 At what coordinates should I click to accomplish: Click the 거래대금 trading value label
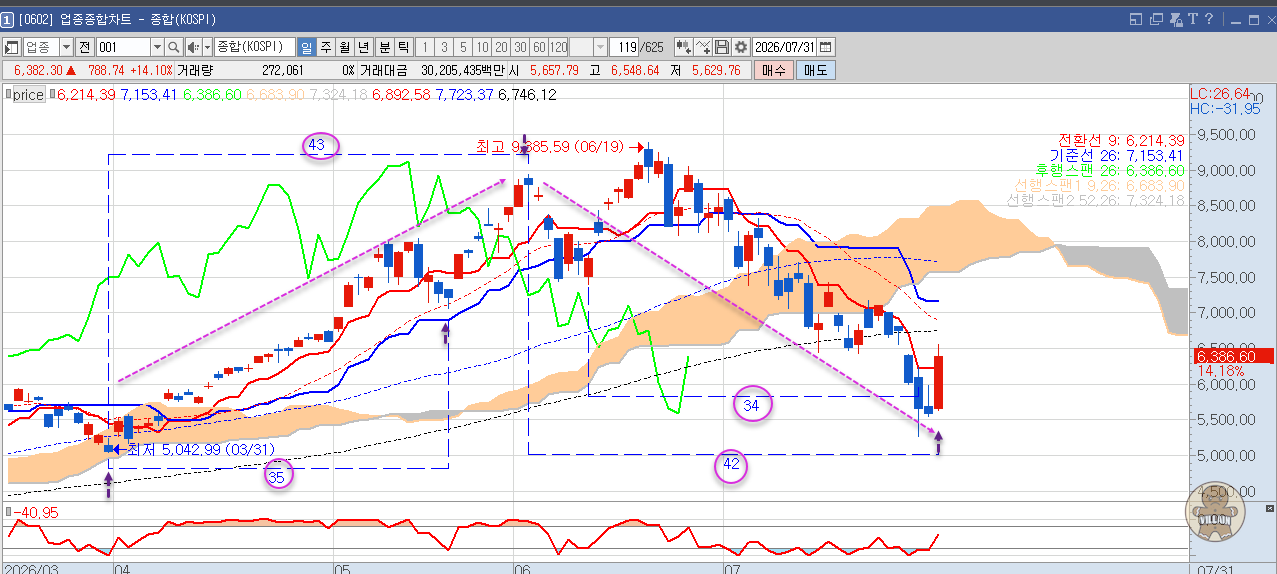[x=384, y=70]
